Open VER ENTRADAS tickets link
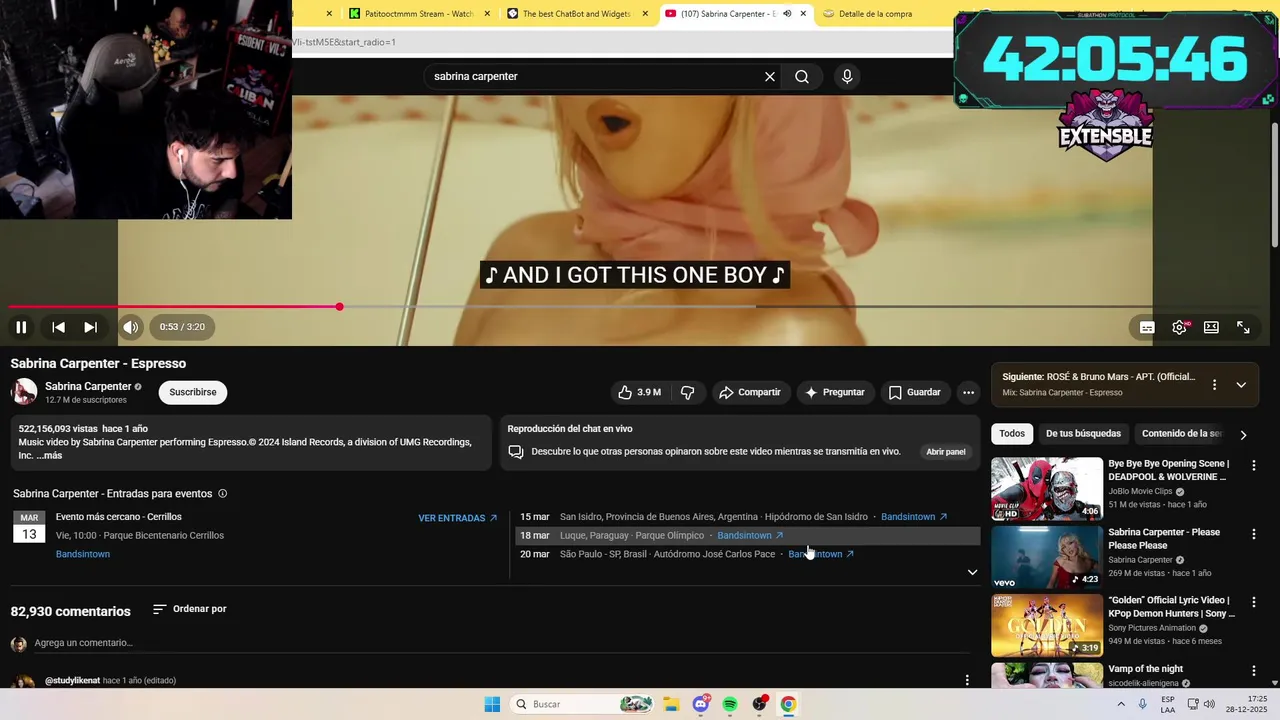This screenshot has width=1280, height=720. click(x=458, y=518)
